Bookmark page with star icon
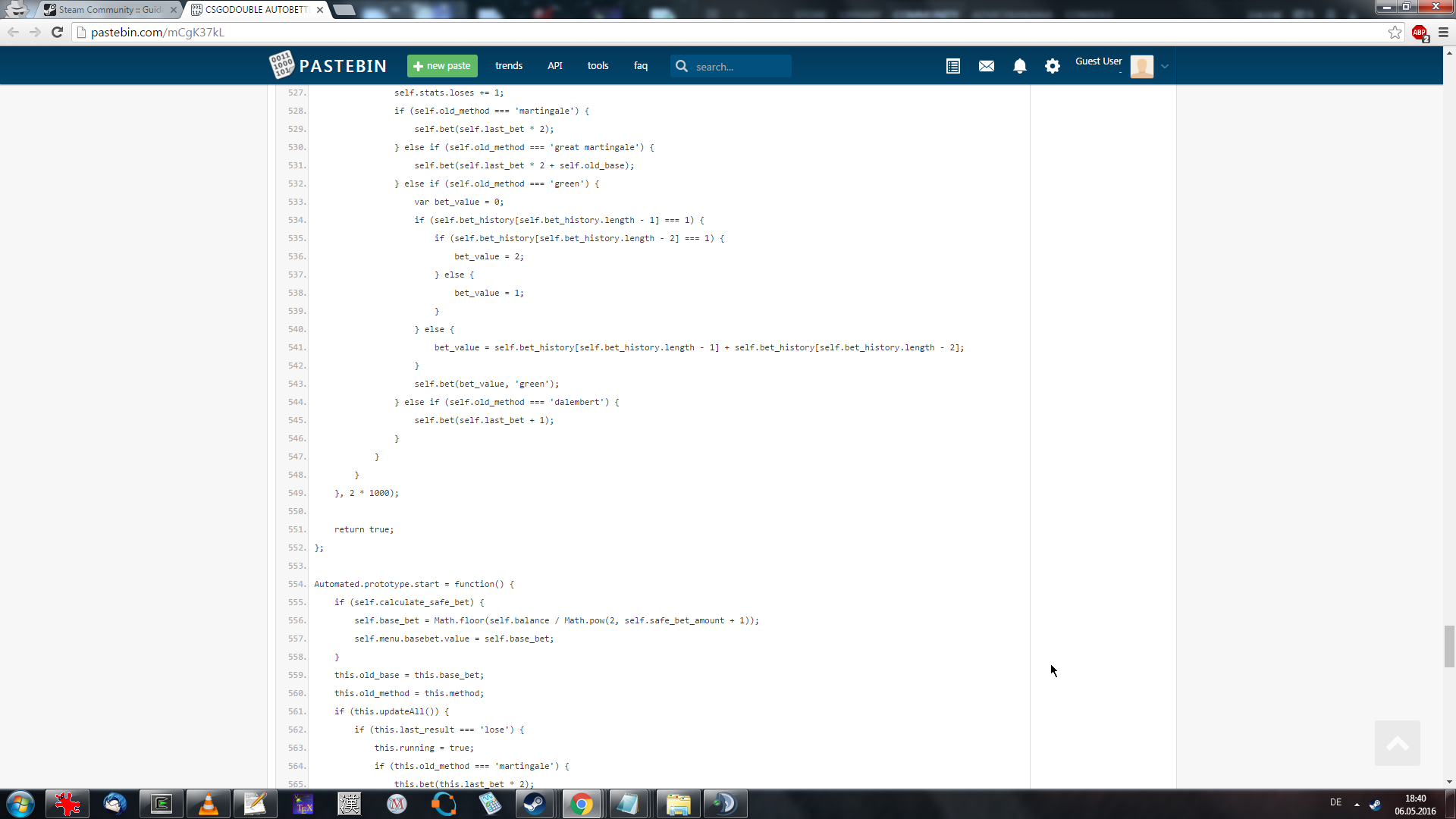This screenshot has width=1456, height=819. click(x=1395, y=32)
